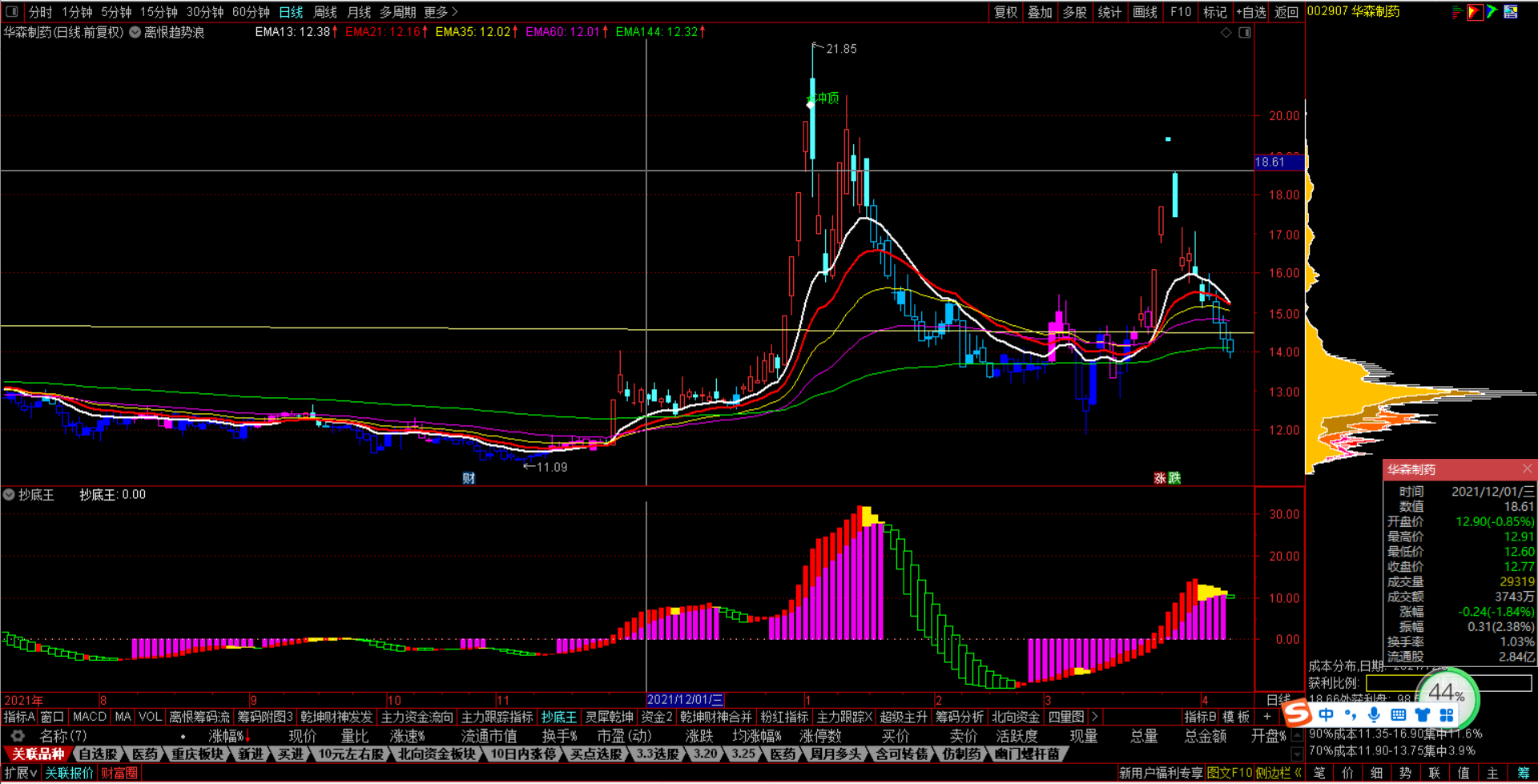The width and height of the screenshot is (1538, 784).
Task: Collapse sidebar with 侧边栏《 button
Action: [x=1279, y=773]
